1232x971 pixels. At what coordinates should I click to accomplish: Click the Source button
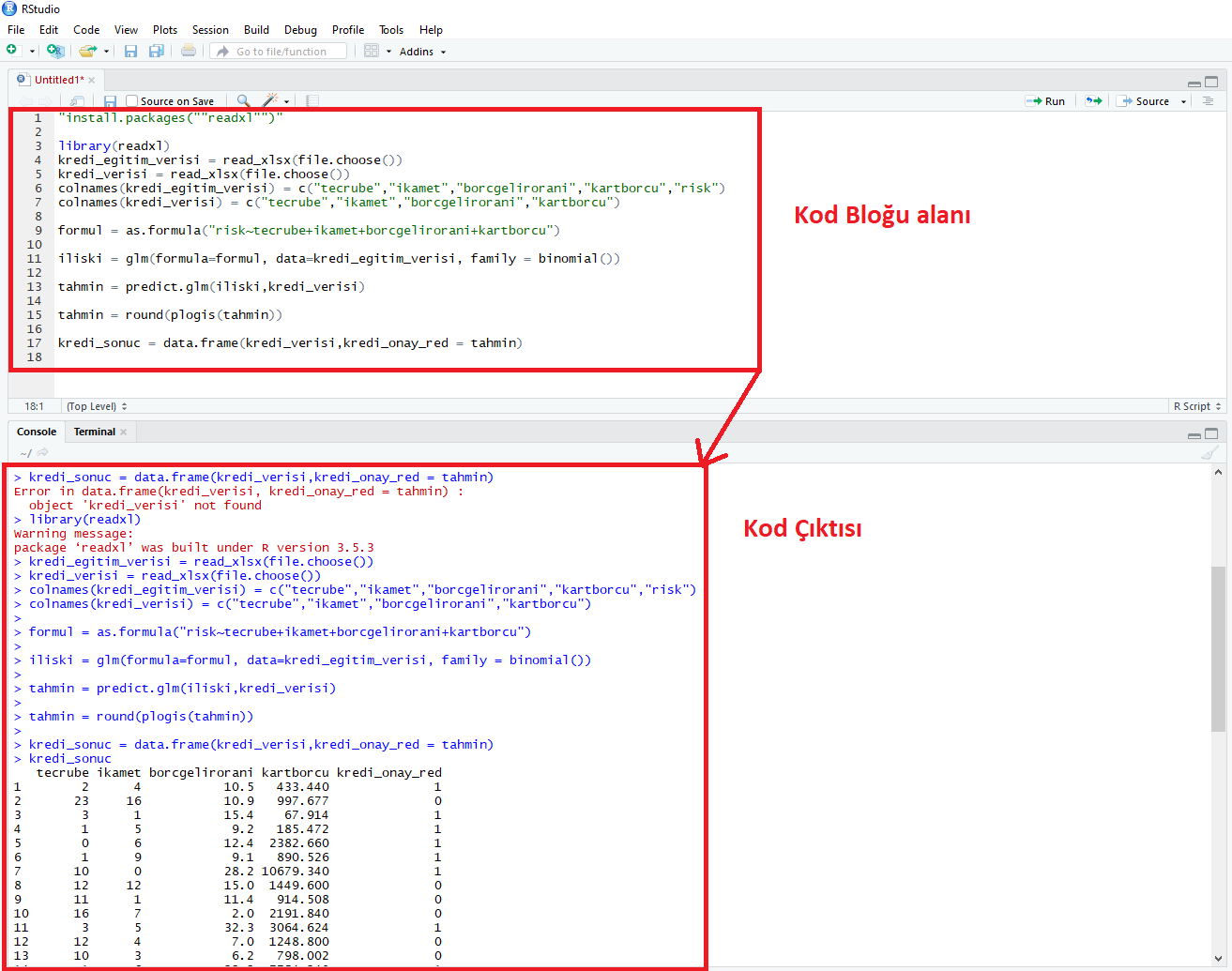point(1144,101)
